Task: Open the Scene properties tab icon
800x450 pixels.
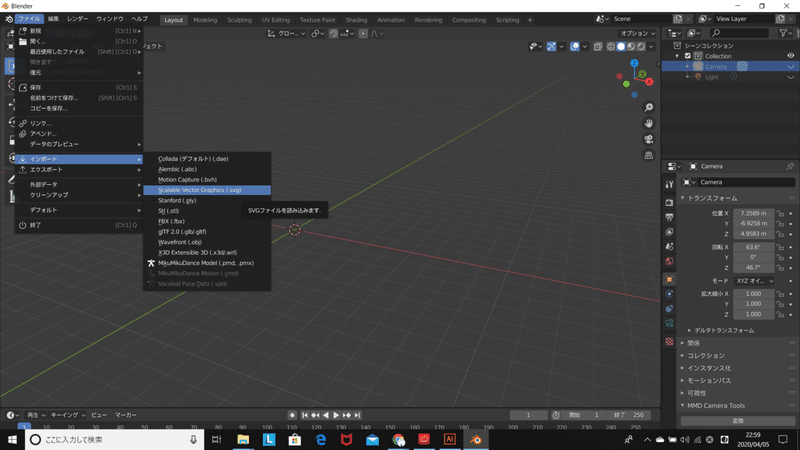Action: coord(669,246)
